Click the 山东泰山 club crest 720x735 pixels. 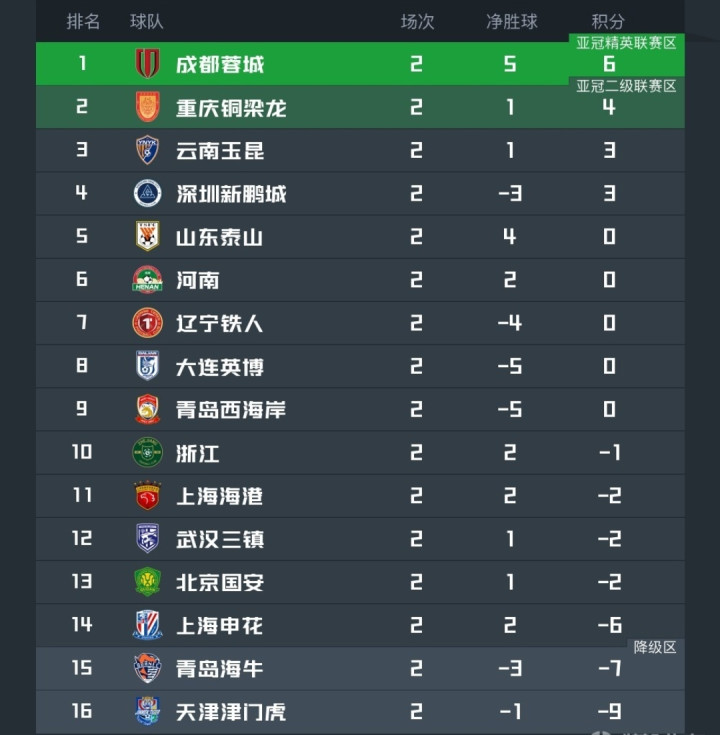pyautogui.click(x=147, y=236)
